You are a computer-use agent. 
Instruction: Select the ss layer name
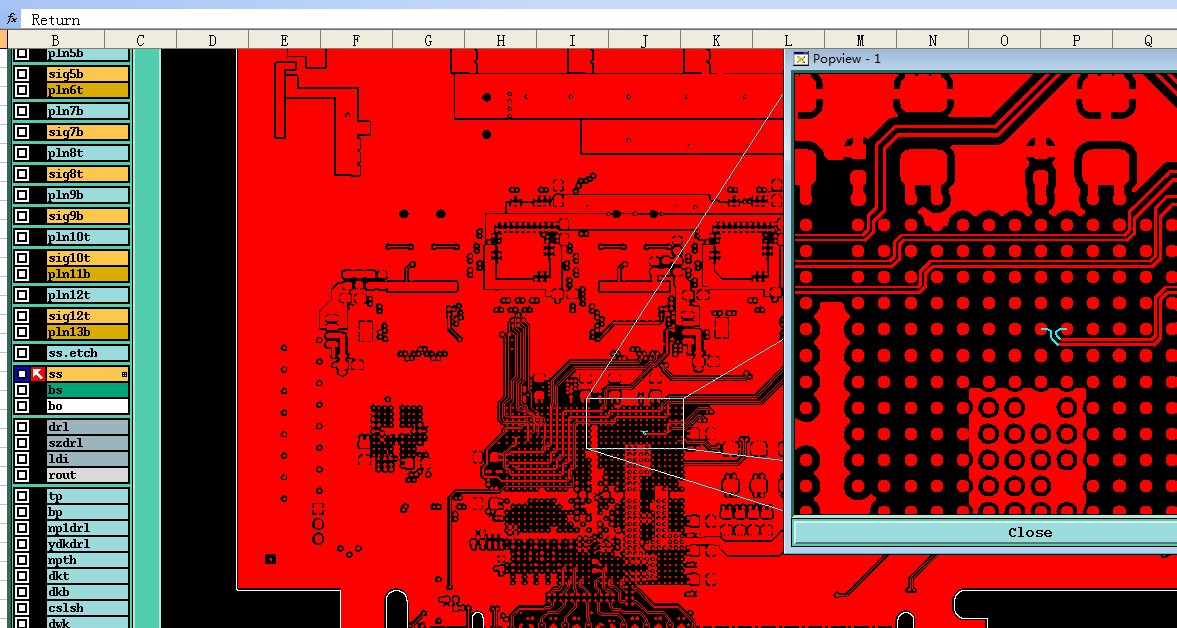[87, 374]
